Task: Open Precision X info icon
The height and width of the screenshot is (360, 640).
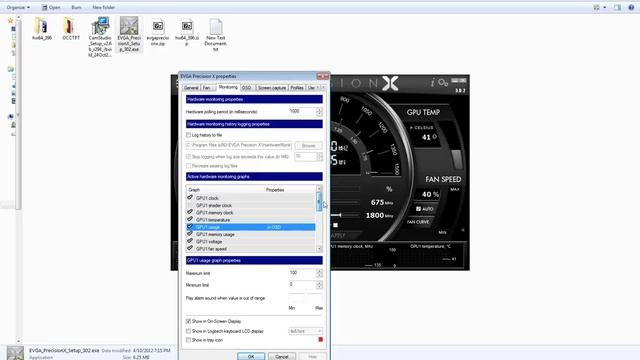Action: (x=432, y=83)
